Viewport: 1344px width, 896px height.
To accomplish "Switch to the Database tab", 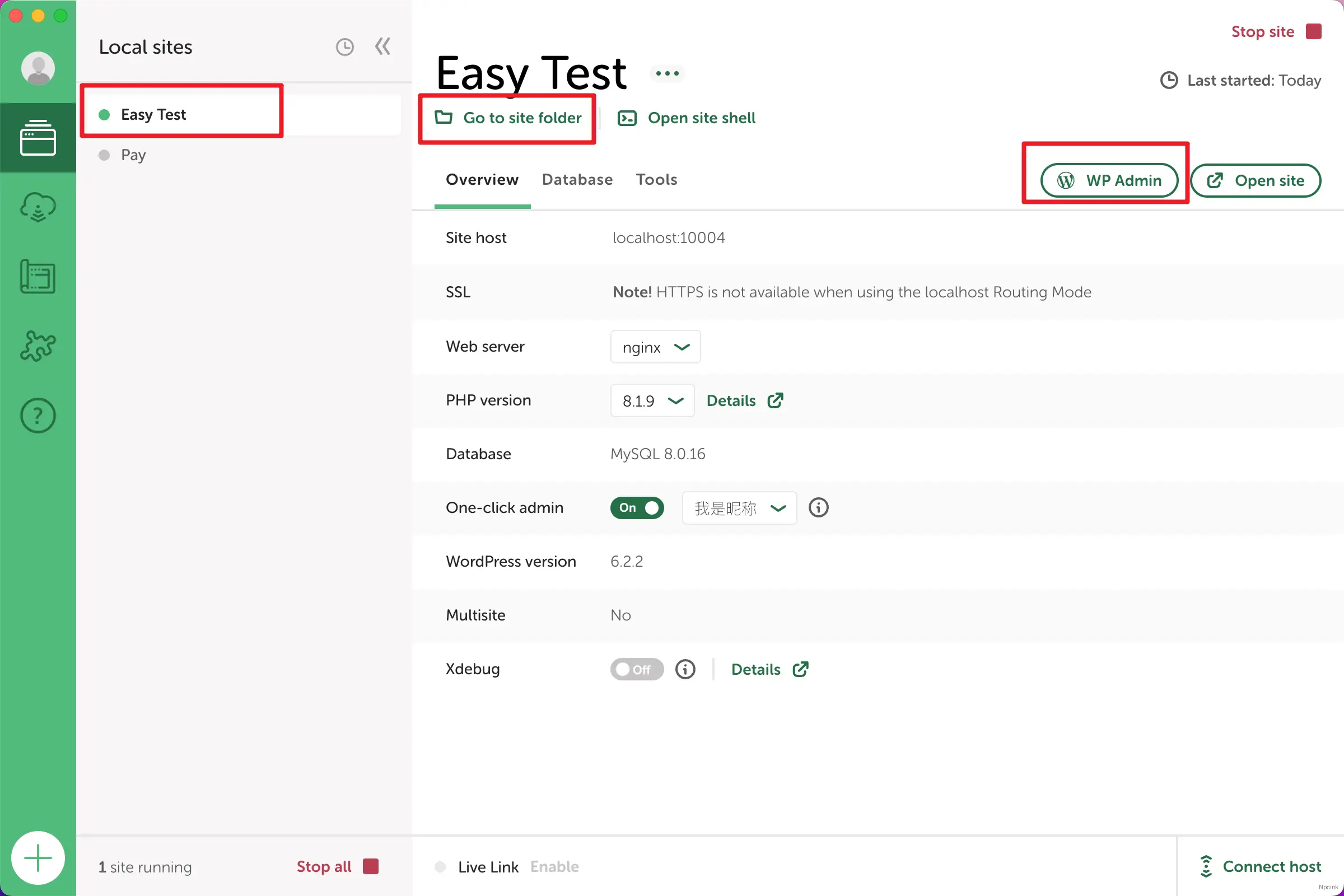I will pos(577,179).
